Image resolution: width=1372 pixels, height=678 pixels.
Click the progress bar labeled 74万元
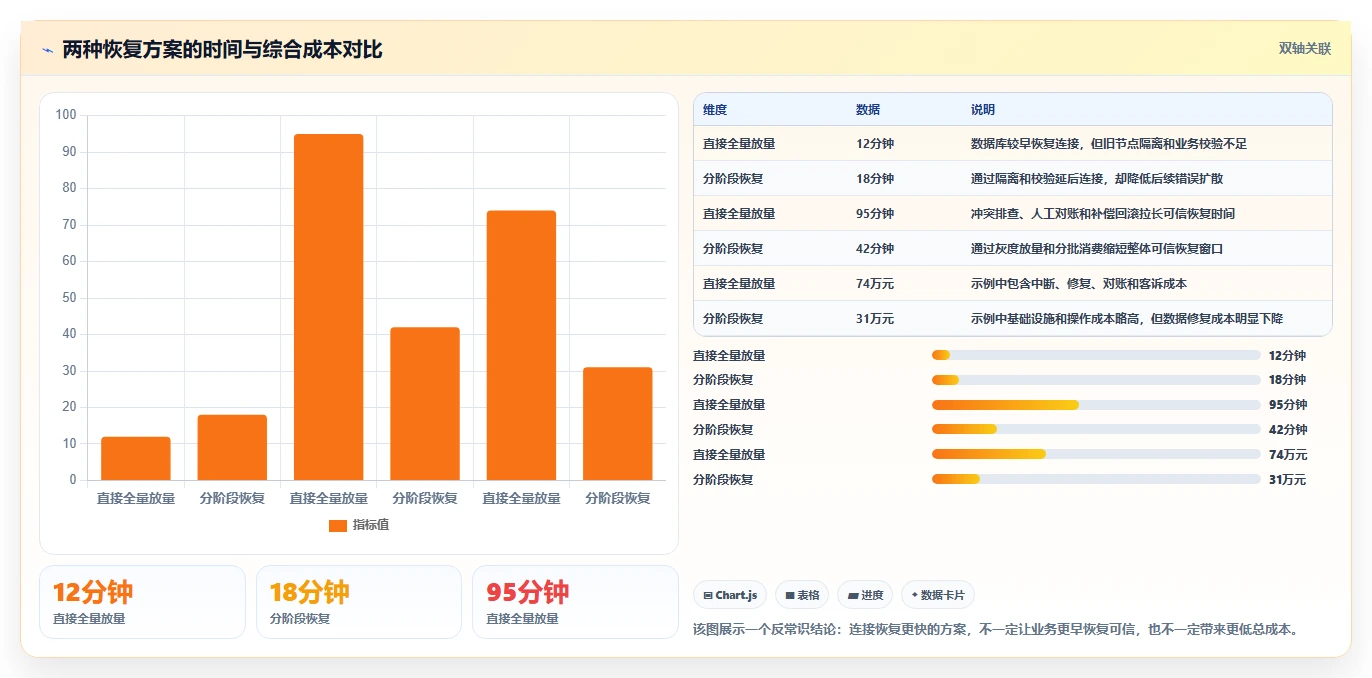click(x=1096, y=454)
